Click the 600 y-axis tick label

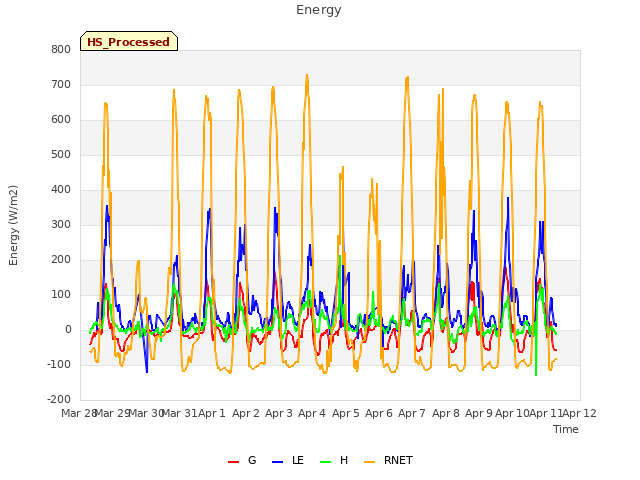click(61, 120)
